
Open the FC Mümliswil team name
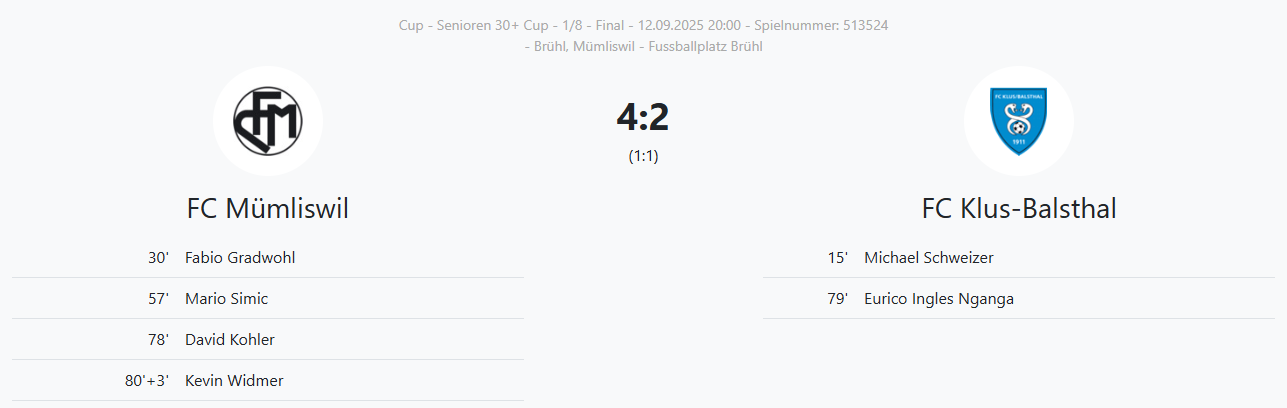(267, 208)
